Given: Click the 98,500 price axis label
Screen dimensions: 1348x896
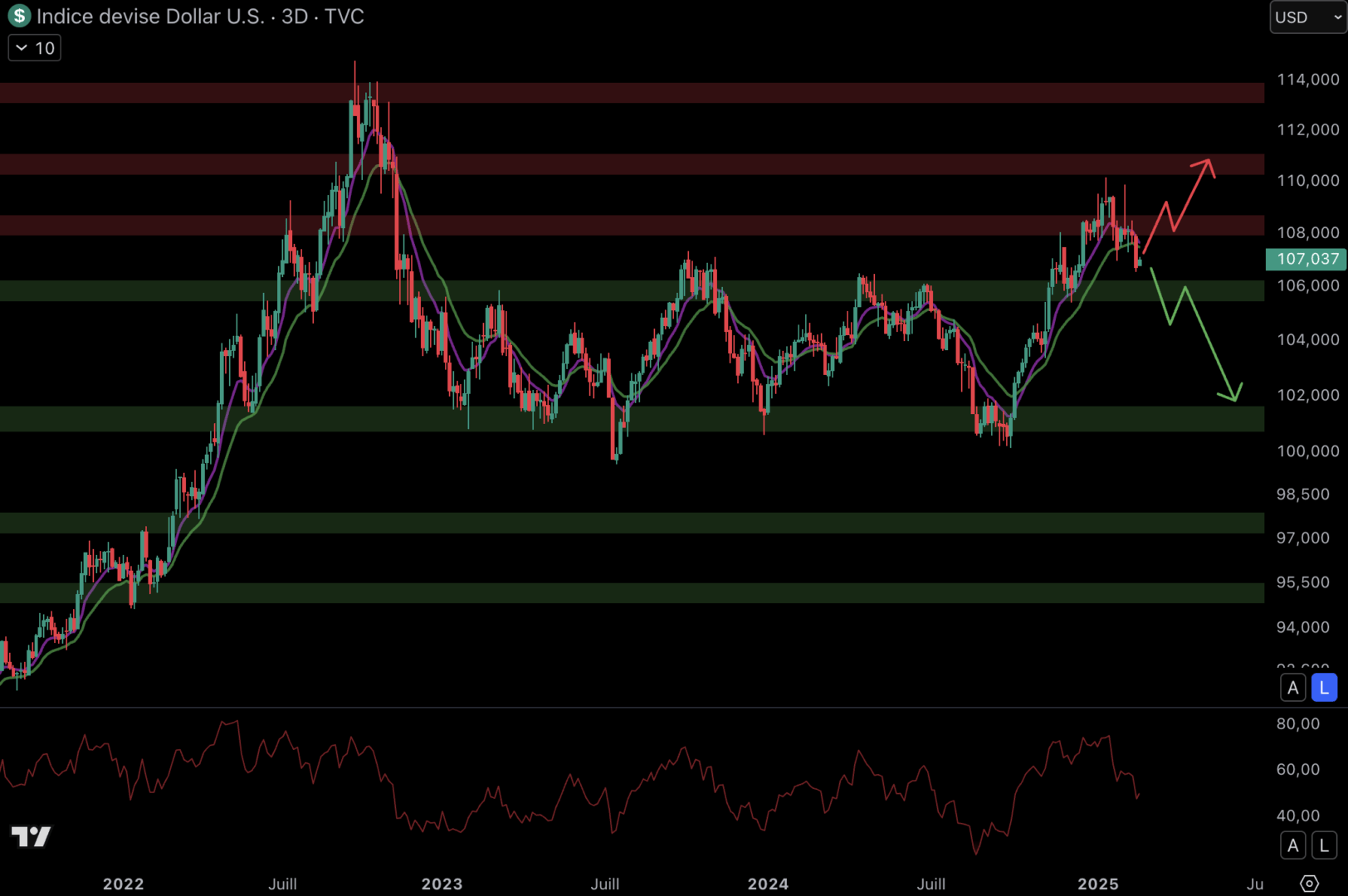Looking at the screenshot, I should 1303,494.
